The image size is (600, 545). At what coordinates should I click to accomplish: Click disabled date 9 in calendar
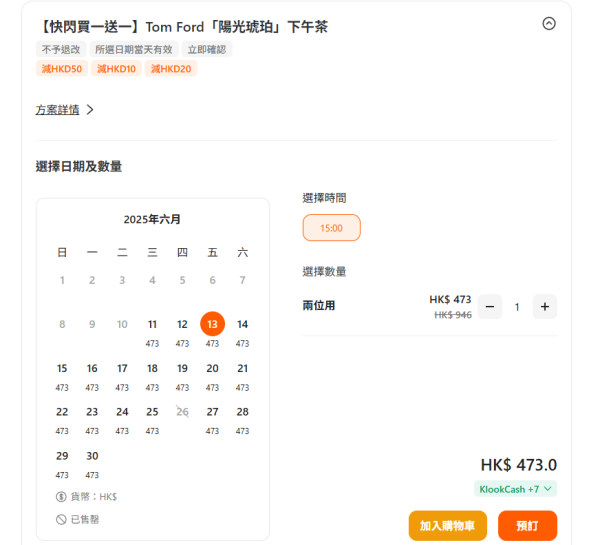pyautogui.click(x=92, y=325)
